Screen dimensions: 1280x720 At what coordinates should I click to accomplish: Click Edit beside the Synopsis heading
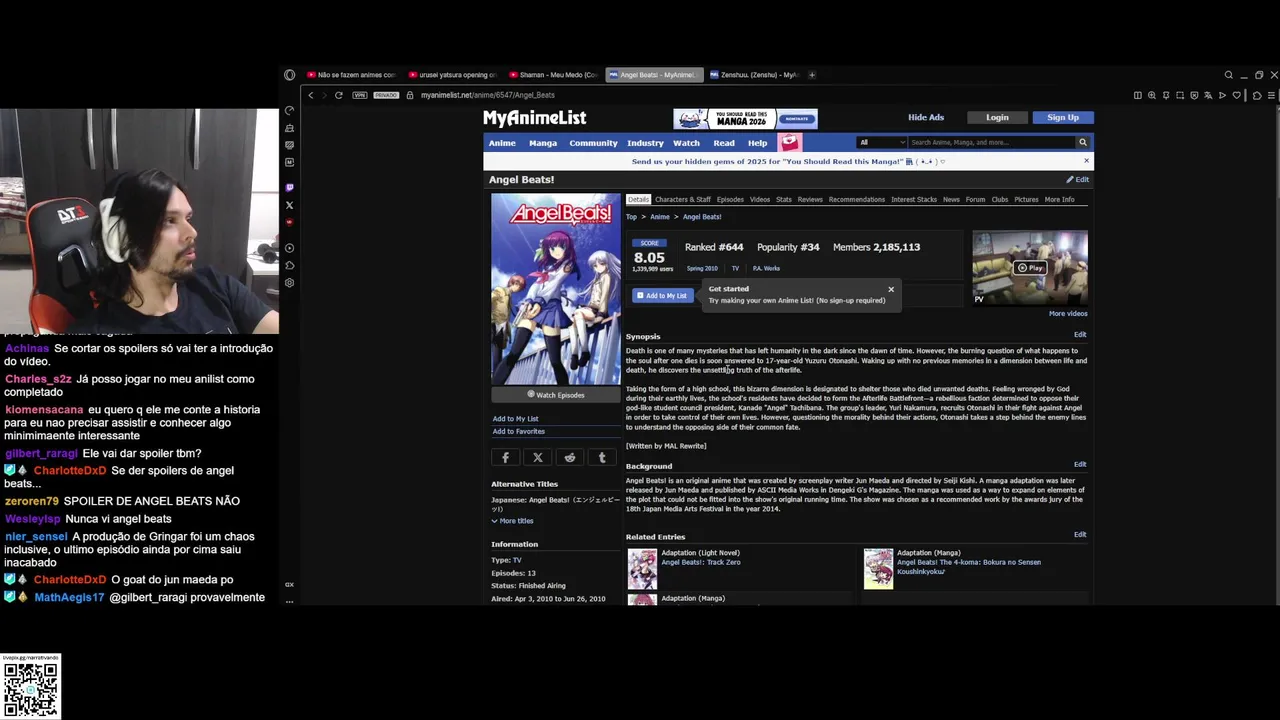1080,334
